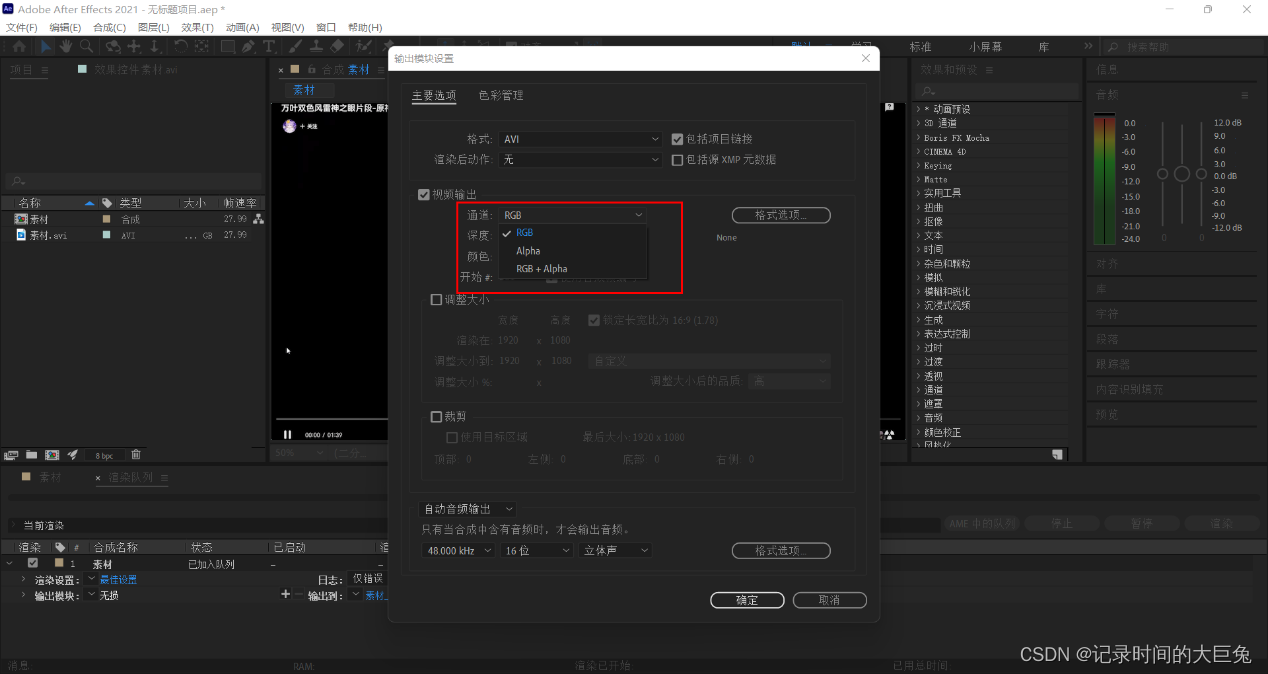The image size is (1268, 674).
Task: Select the Brush tool
Action: pos(293,46)
